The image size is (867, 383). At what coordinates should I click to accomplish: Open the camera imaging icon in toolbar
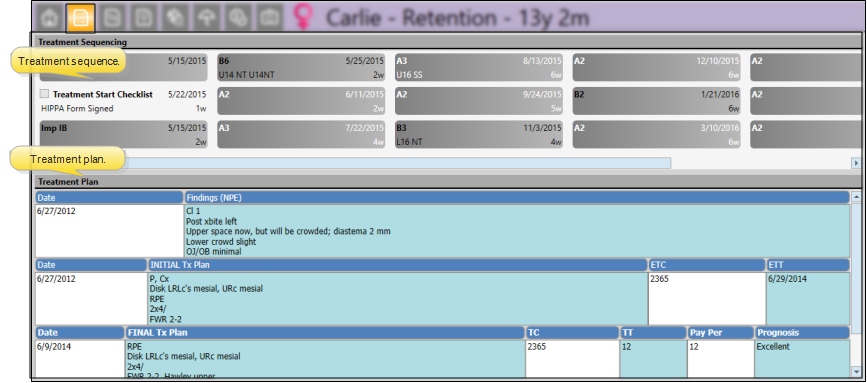click(x=271, y=18)
